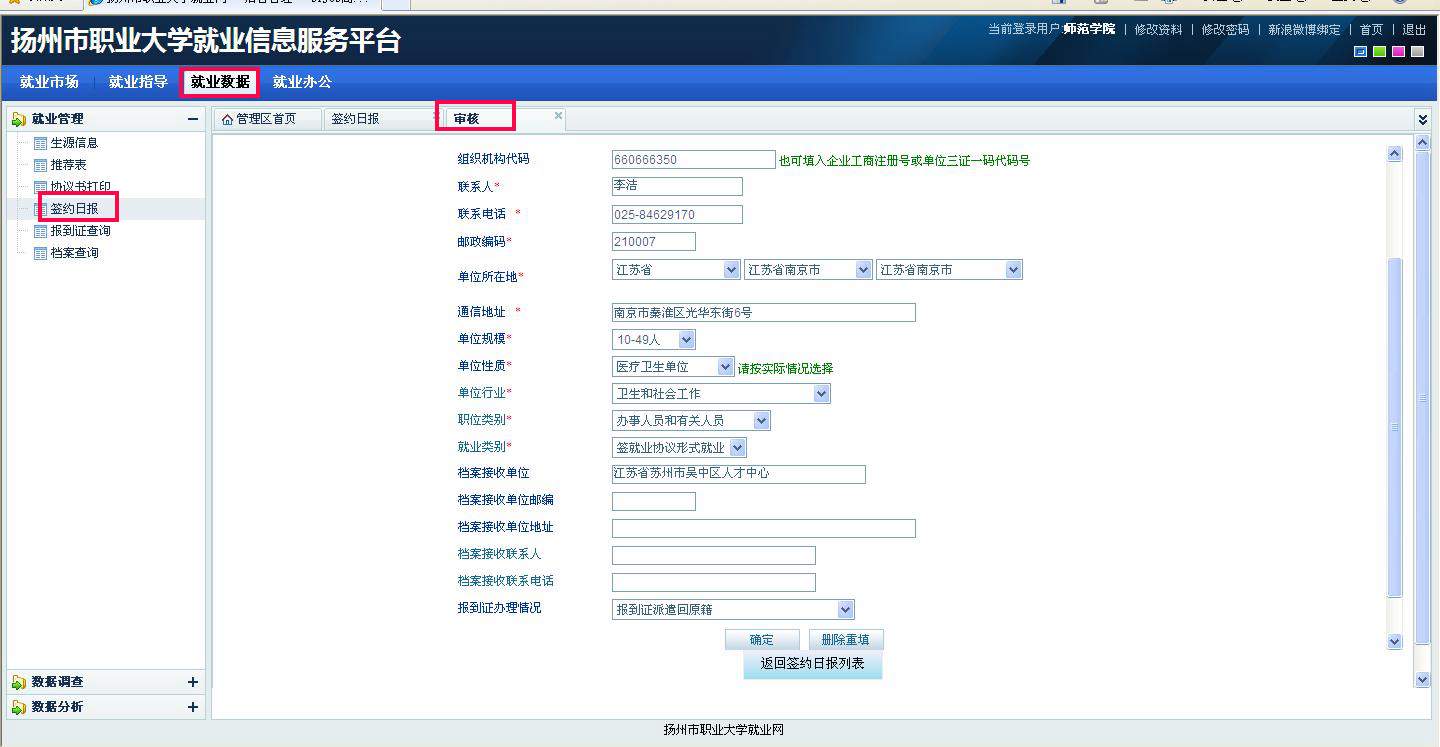Viewport: 1440px width, 747px height.
Task: Click the 组织机构代码 input field
Action: tap(693, 159)
